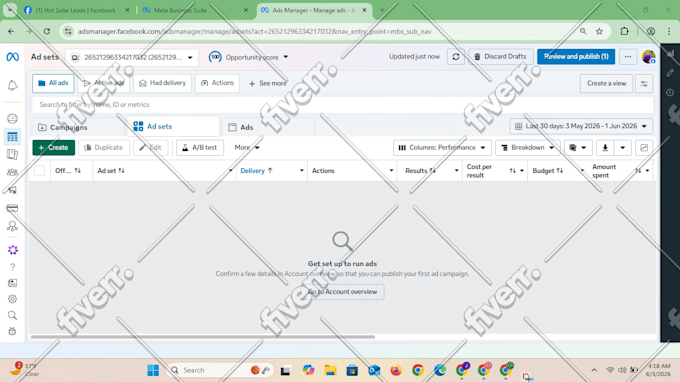Viewport: 680px width, 382px height.
Task: Switch to the Campaigns tab
Action: (63, 127)
